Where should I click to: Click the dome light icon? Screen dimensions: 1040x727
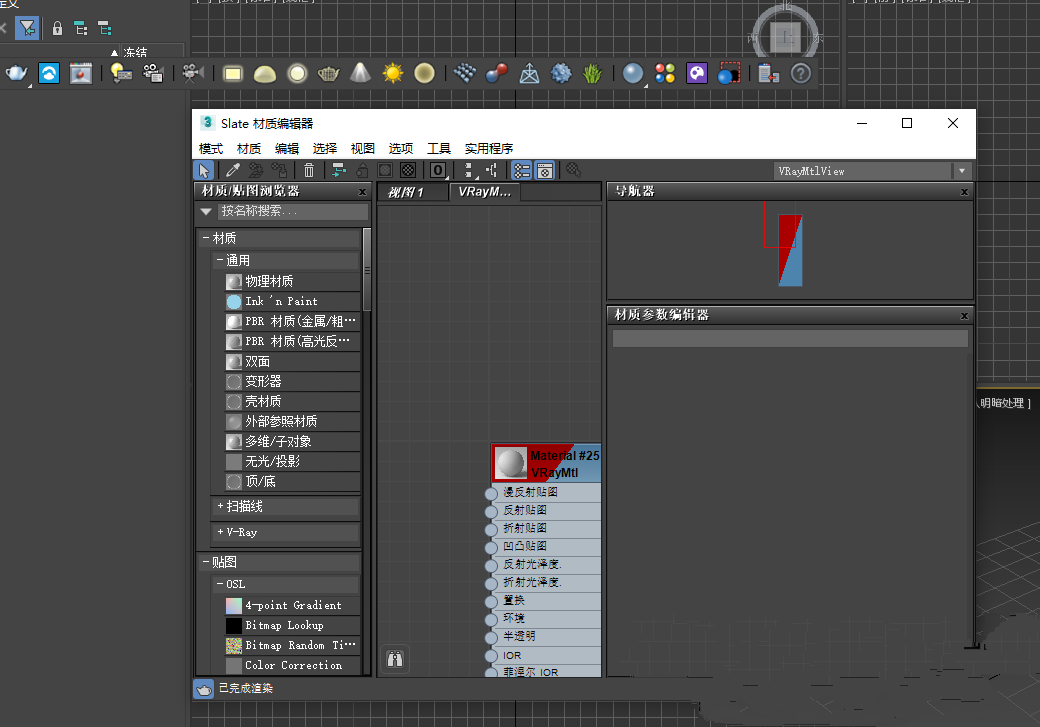click(x=265, y=74)
